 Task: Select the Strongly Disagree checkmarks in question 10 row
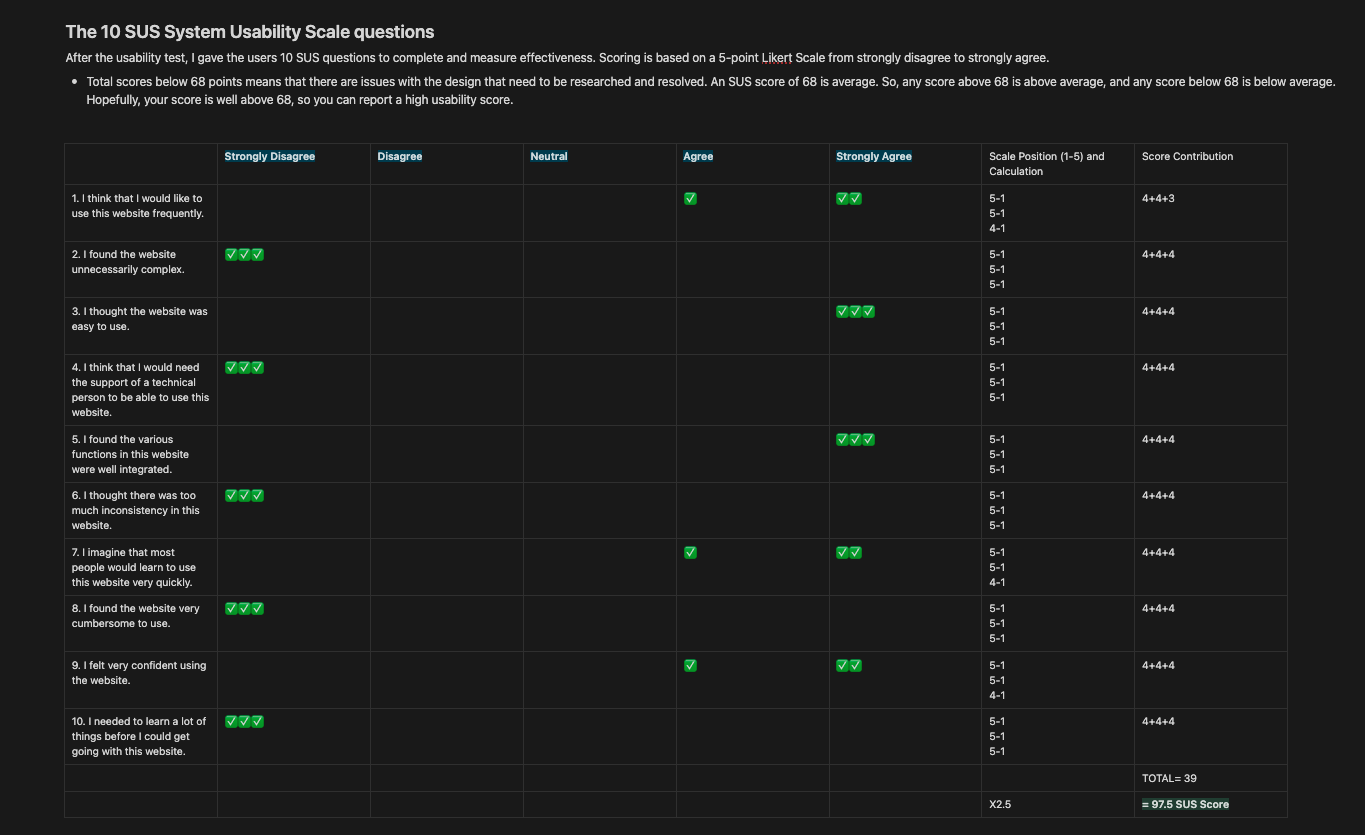(x=244, y=722)
